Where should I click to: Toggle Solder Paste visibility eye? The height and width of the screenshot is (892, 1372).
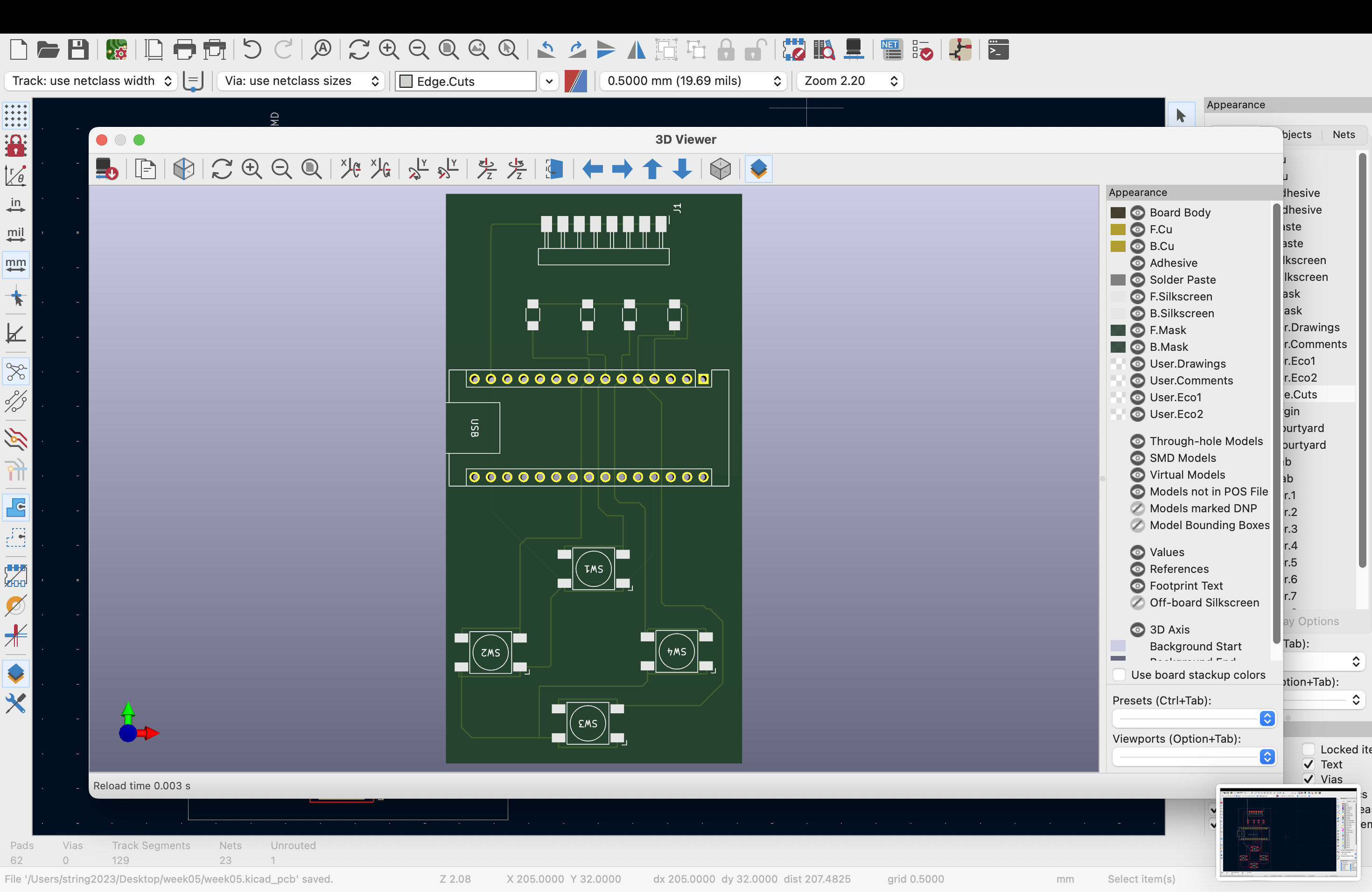pos(1137,280)
